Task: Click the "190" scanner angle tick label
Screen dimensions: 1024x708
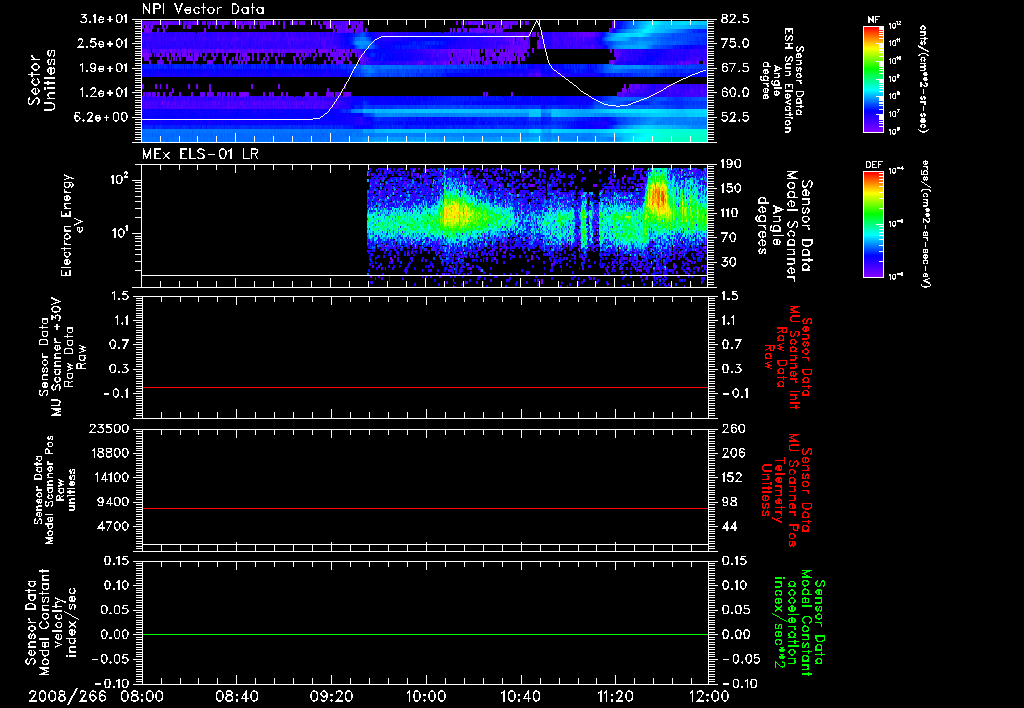Action: 731,164
